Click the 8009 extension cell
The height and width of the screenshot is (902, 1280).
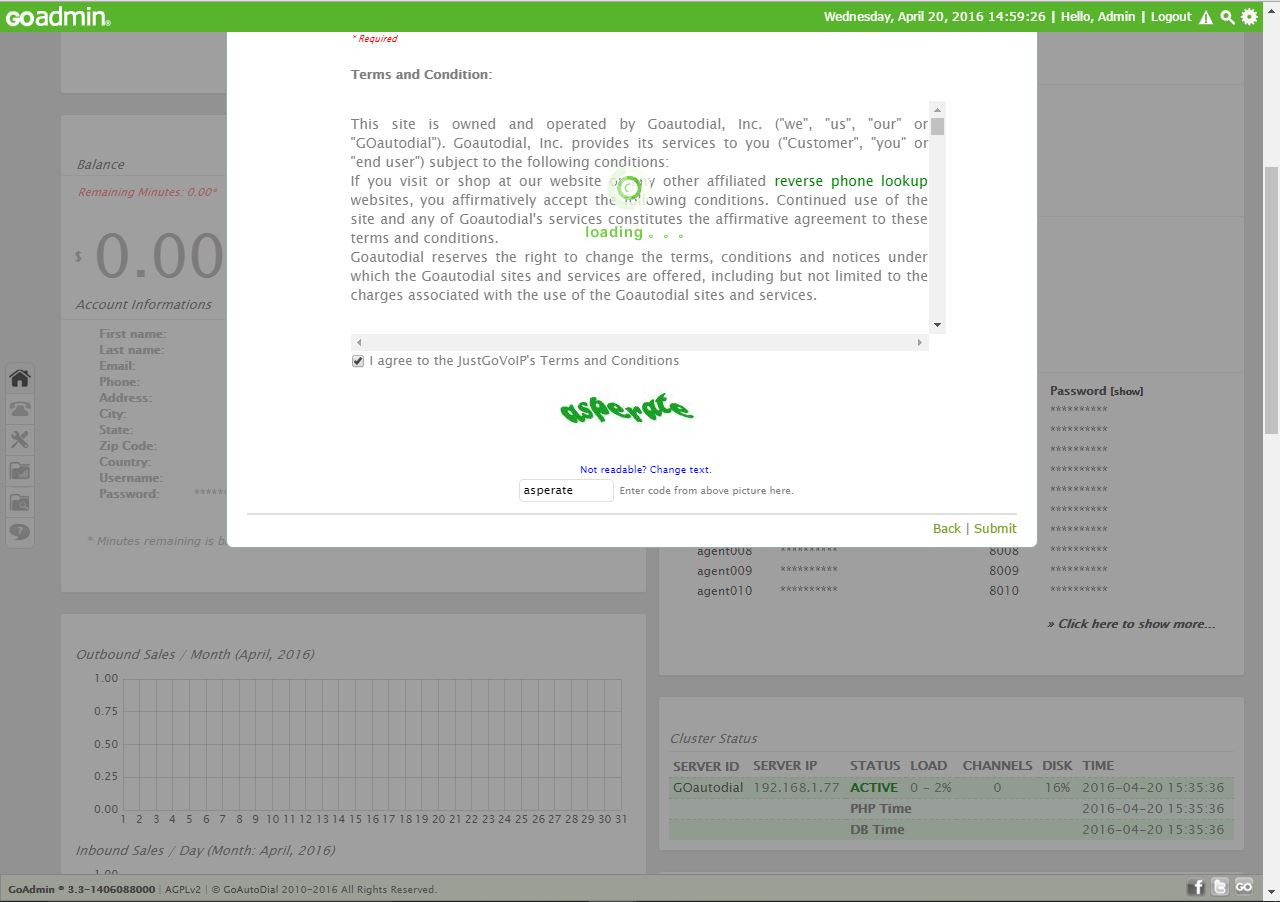[x=1004, y=571]
